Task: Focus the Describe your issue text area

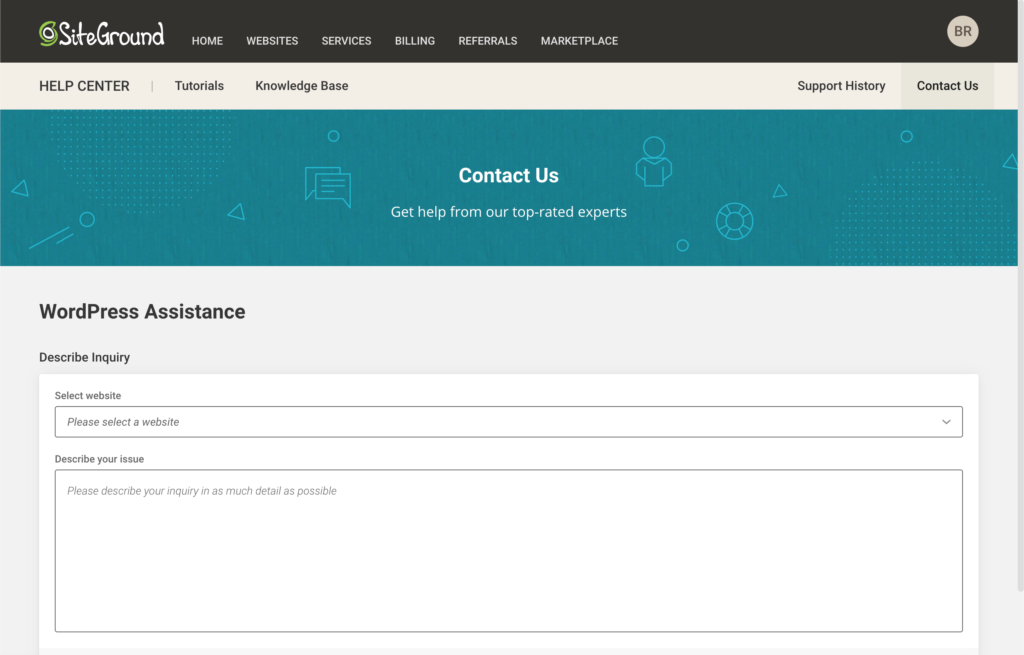Action: coord(509,551)
